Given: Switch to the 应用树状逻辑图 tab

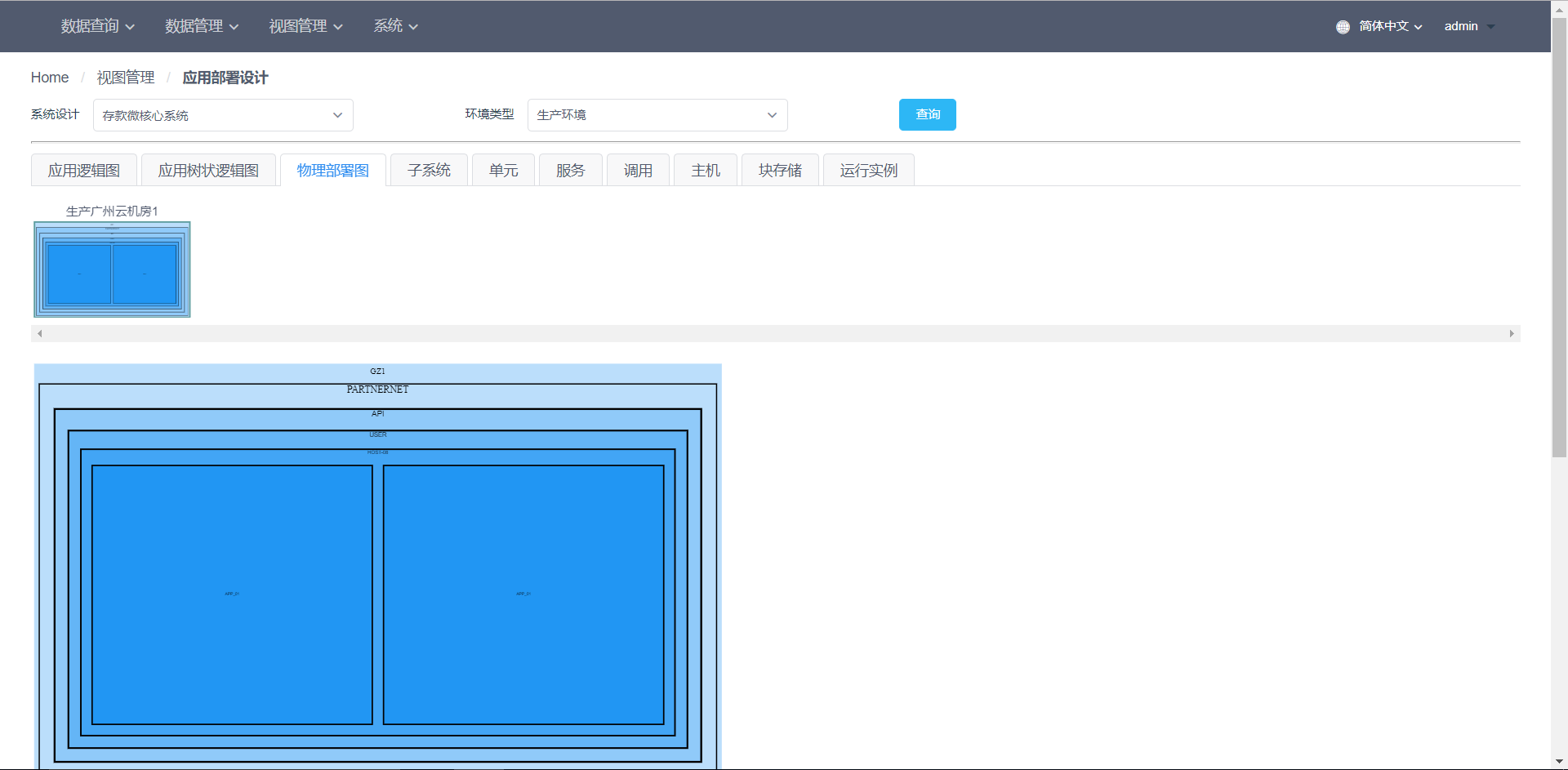Looking at the screenshot, I should (x=208, y=170).
